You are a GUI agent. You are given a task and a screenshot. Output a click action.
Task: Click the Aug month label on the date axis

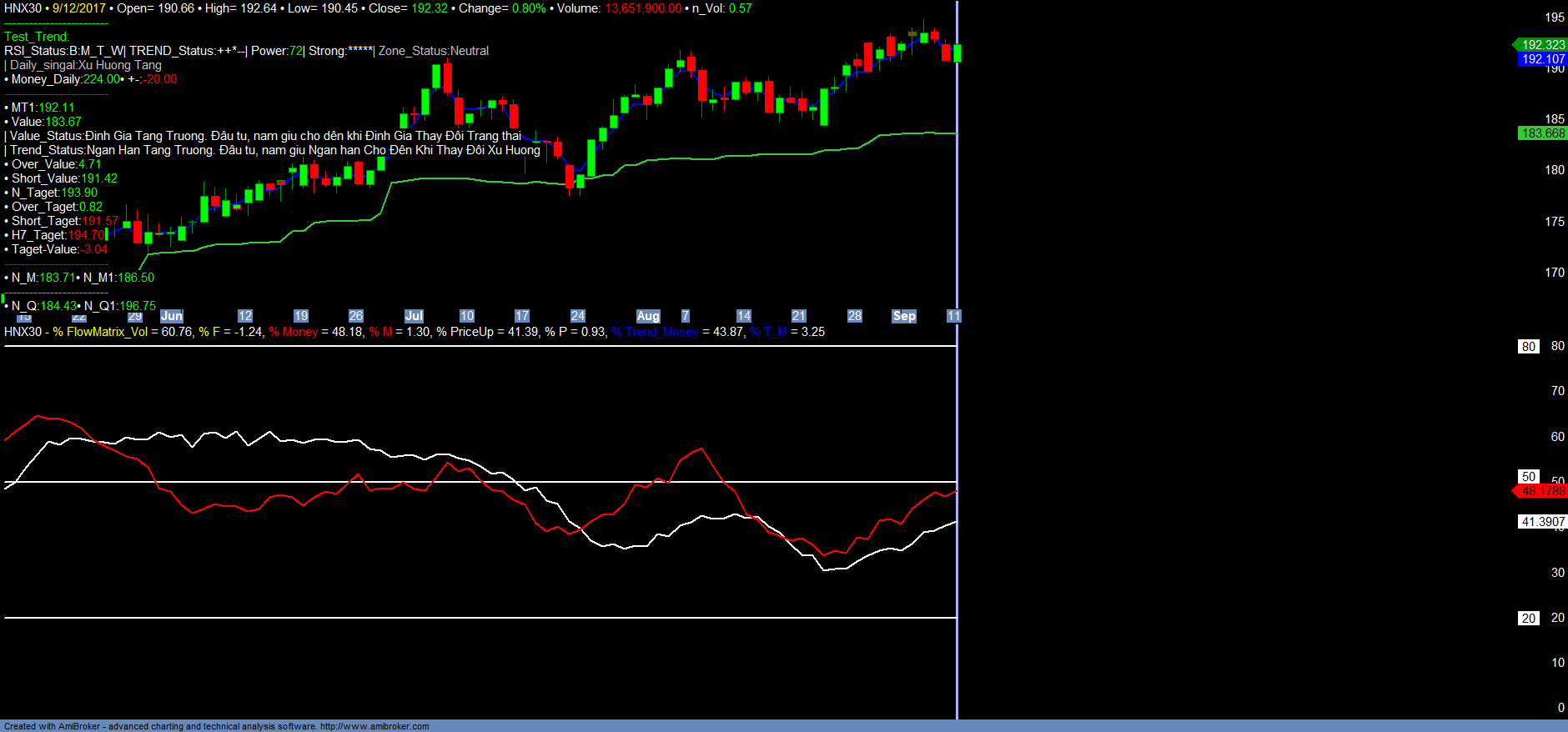click(x=648, y=316)
